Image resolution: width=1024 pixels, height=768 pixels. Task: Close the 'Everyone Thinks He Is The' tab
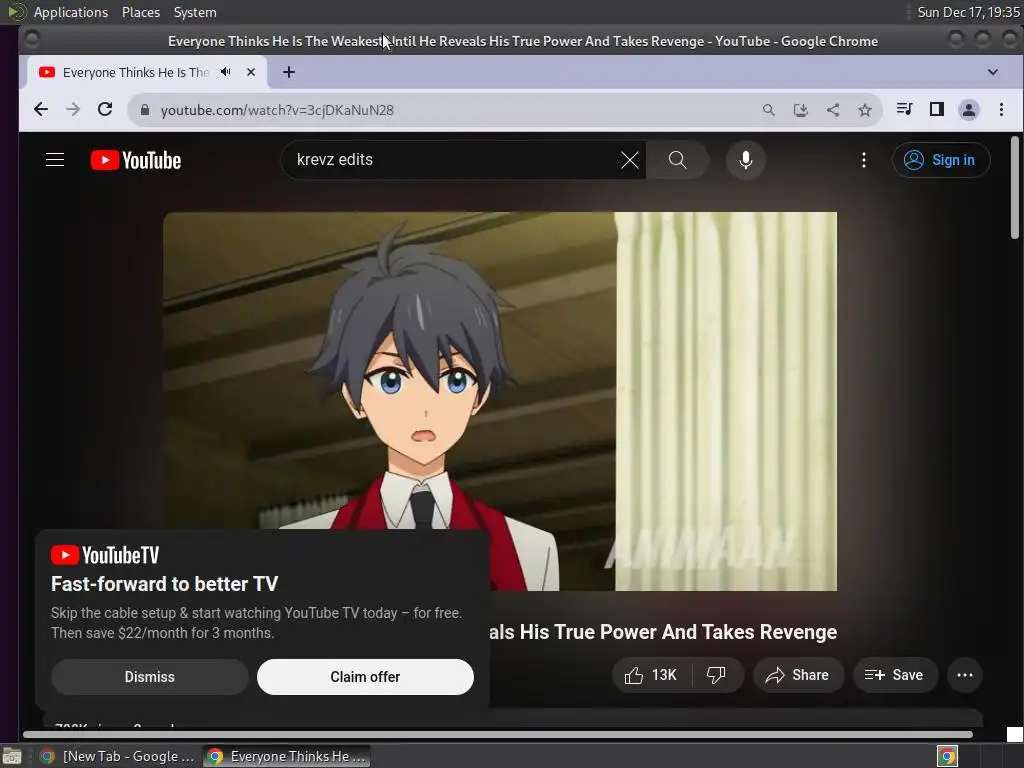pos(251,72)
